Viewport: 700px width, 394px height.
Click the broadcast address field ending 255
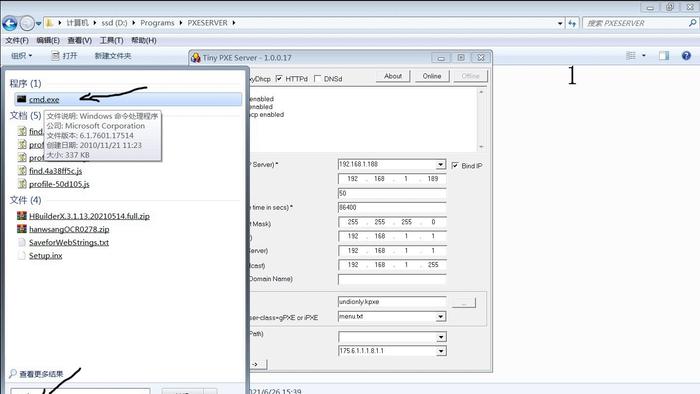click(392, 265)
